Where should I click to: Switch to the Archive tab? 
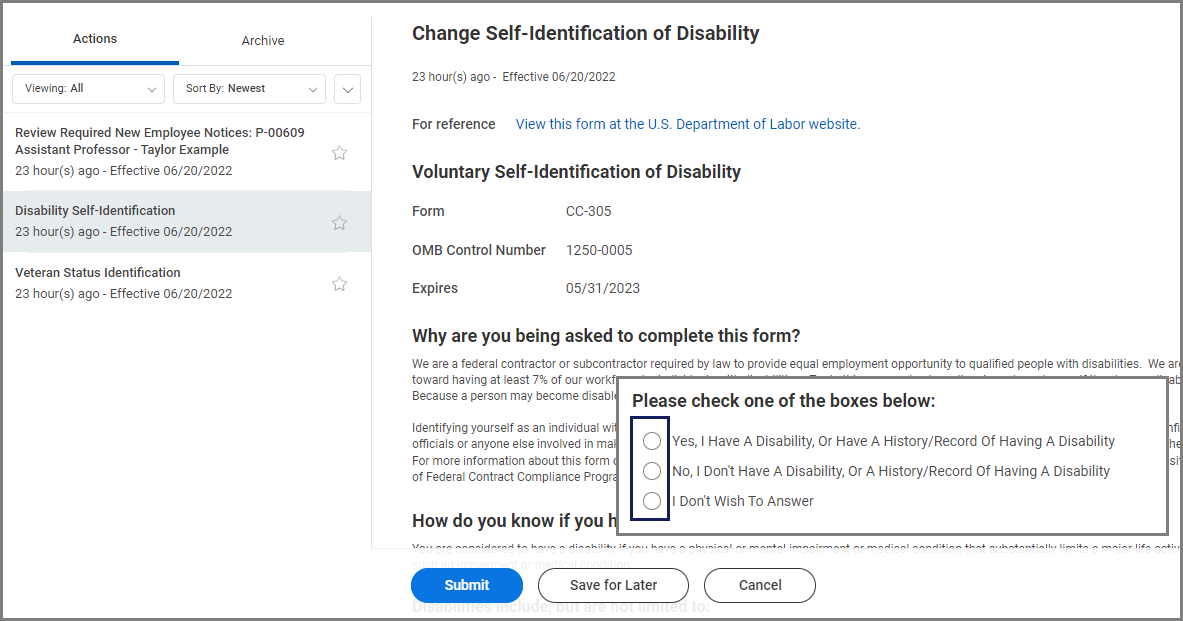(263, 41)
